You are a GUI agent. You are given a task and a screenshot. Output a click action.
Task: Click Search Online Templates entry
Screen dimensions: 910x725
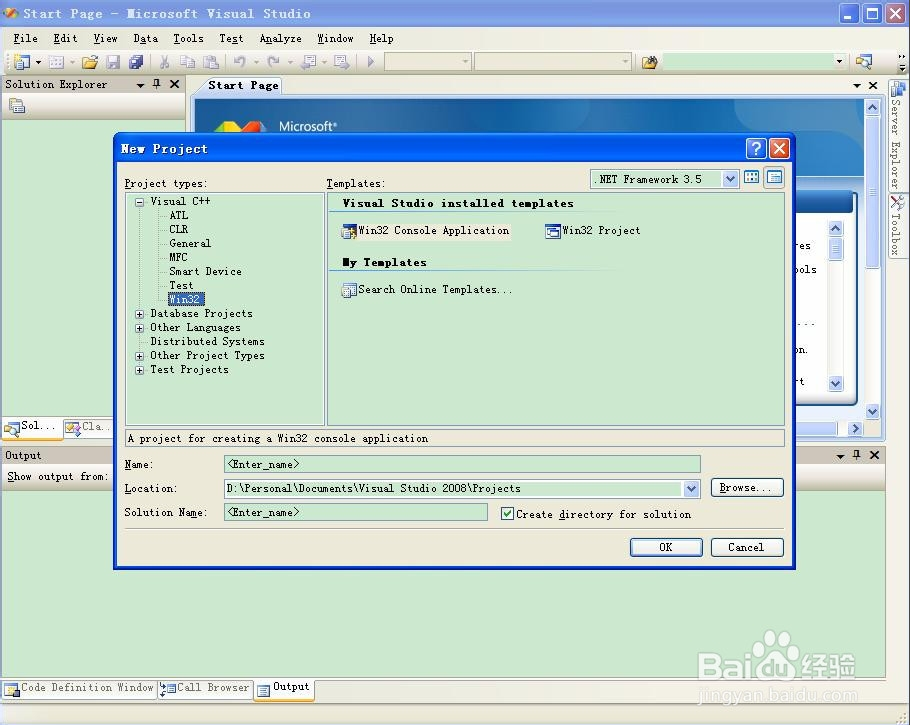427,290
